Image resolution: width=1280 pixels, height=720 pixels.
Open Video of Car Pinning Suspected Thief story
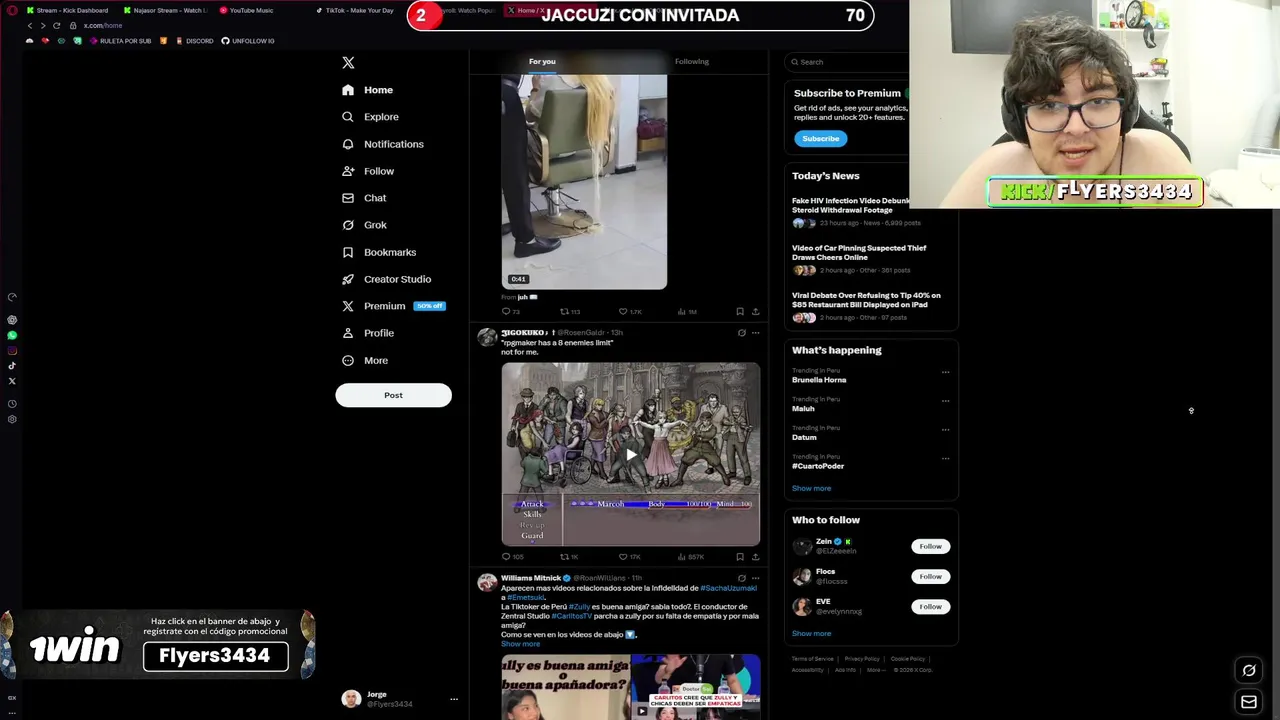(859, 252)
